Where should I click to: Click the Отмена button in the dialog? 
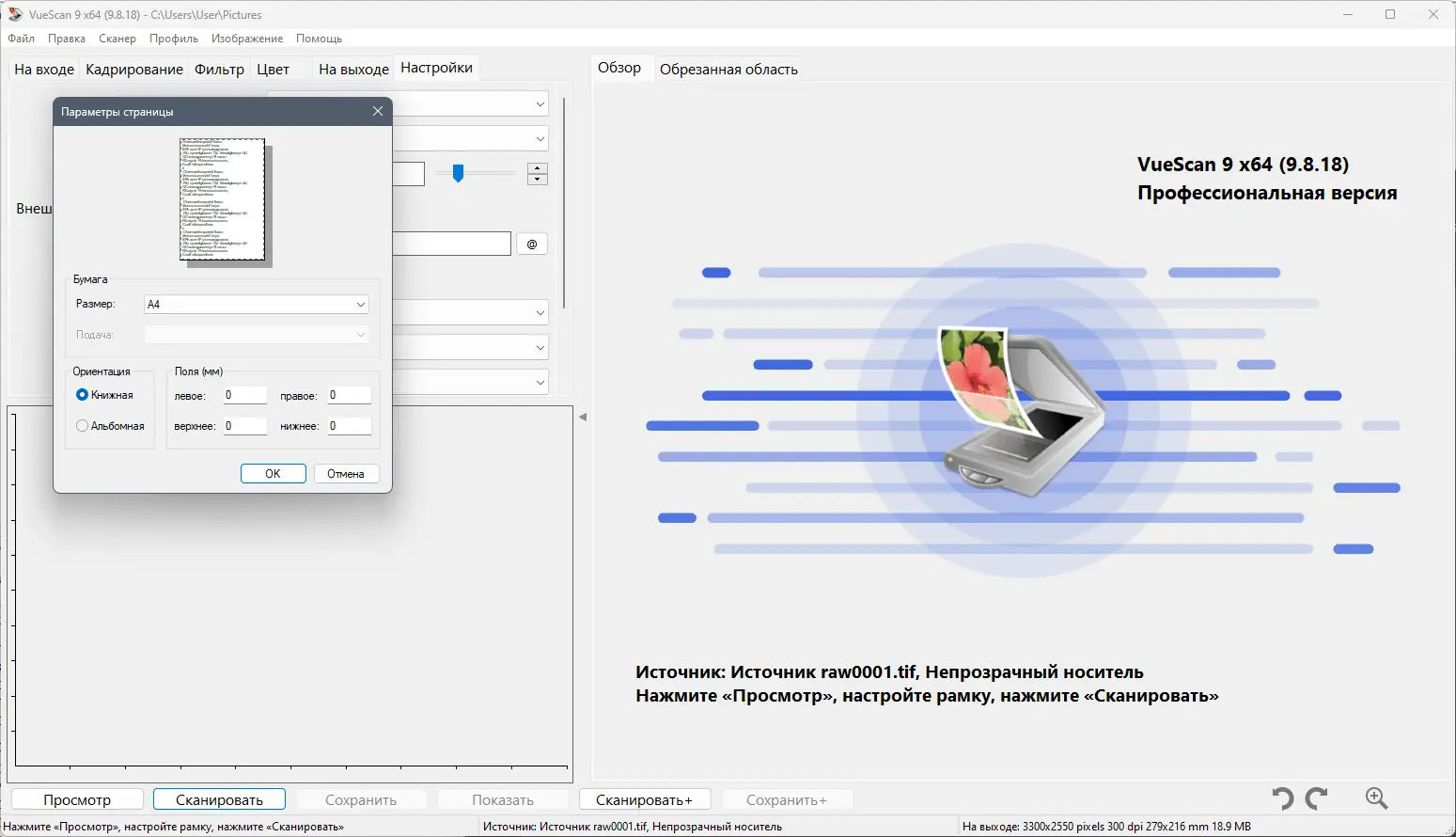point(346,474)
